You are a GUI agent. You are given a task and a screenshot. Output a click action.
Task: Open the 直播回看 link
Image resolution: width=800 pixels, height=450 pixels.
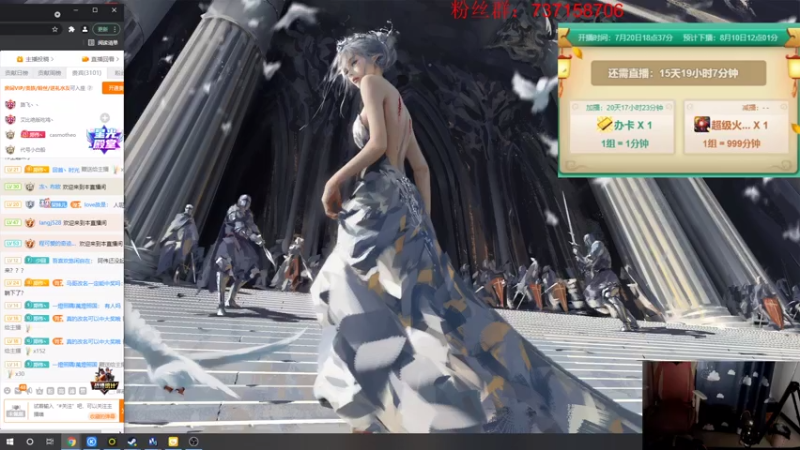tap(101, 59)
